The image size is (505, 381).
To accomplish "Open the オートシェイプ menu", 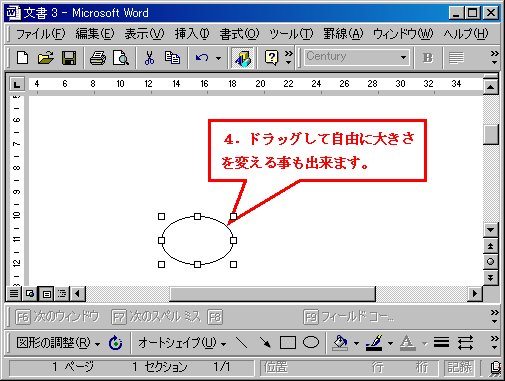I will (x=182, y=342).
